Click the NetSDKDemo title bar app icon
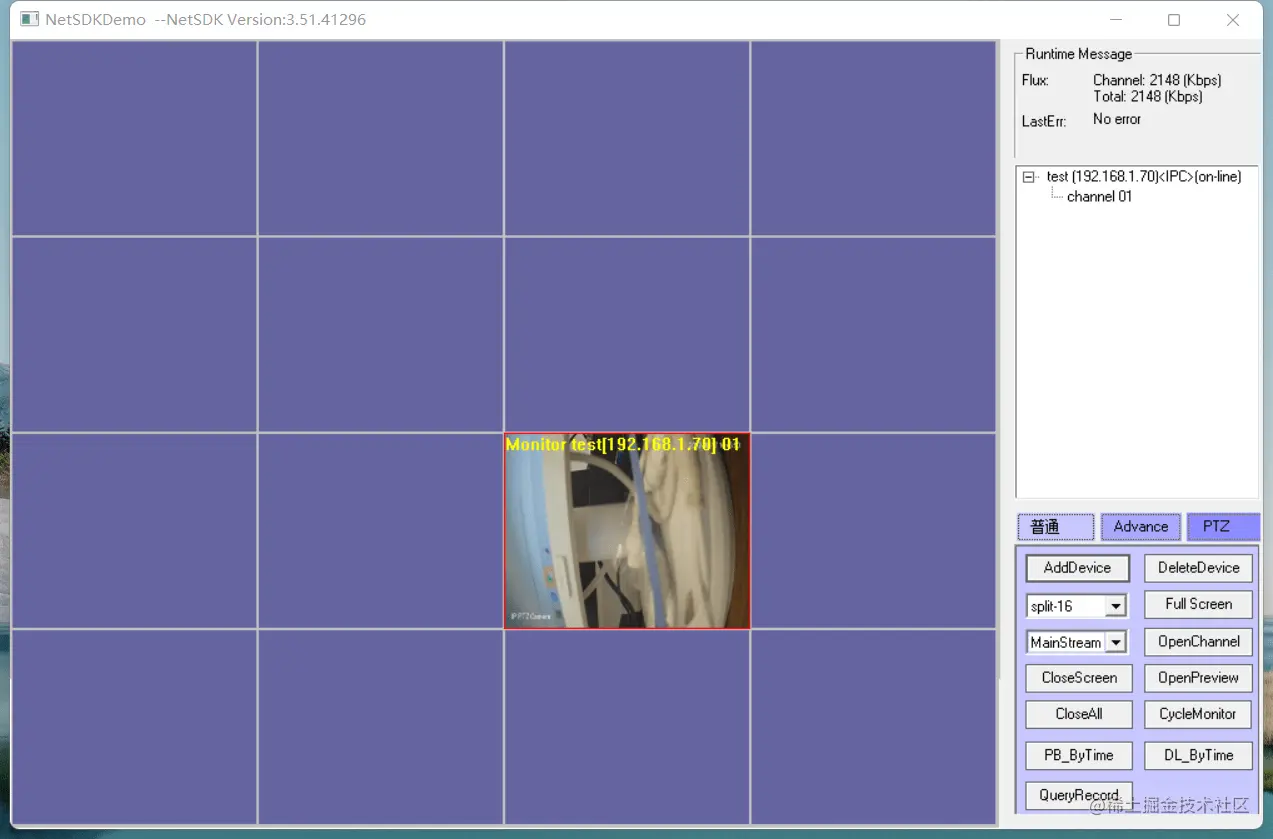This screenshot has height=839, width=1273. tap(30, 19)
